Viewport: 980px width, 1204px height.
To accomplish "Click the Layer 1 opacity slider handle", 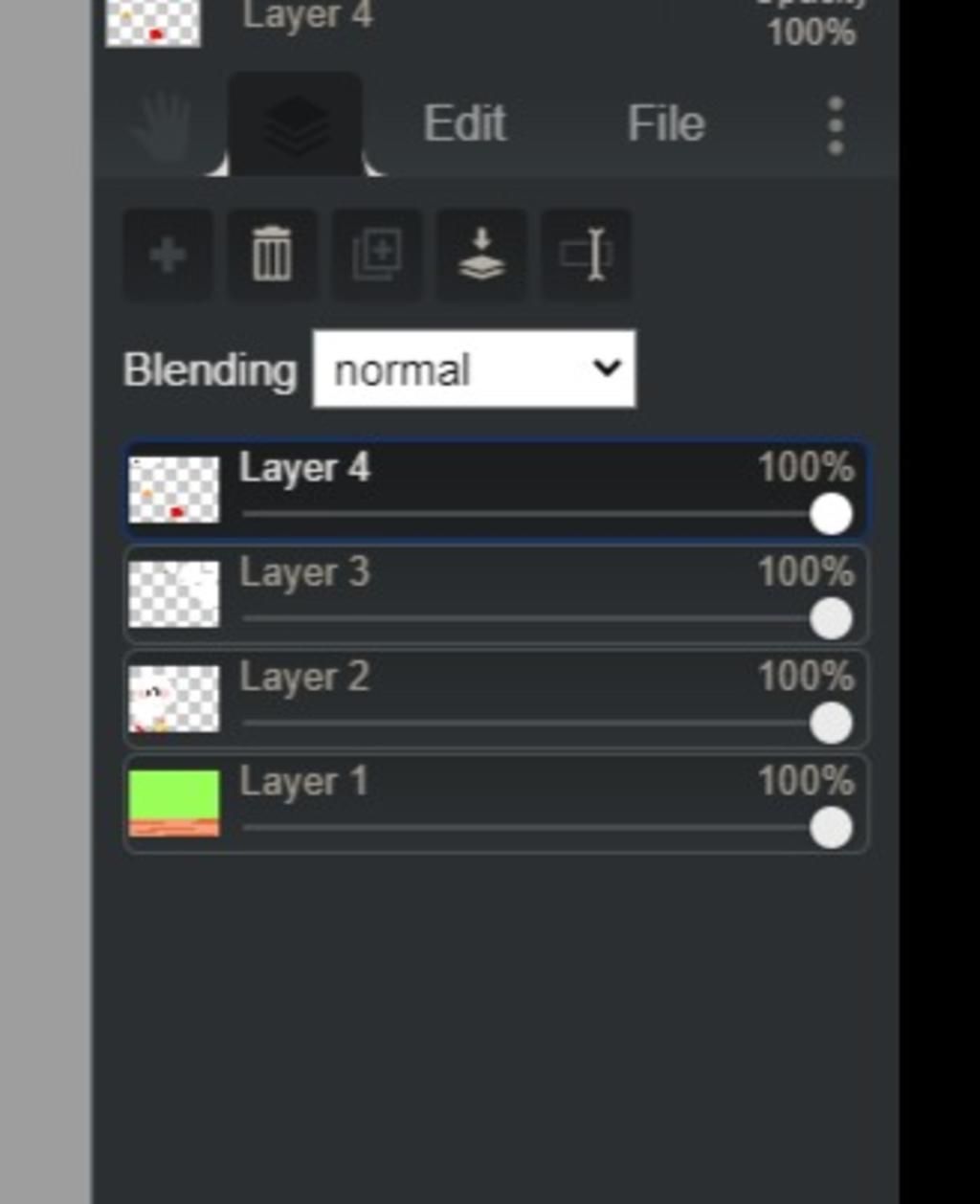I will pyautogui.click(x=831, y=828).
